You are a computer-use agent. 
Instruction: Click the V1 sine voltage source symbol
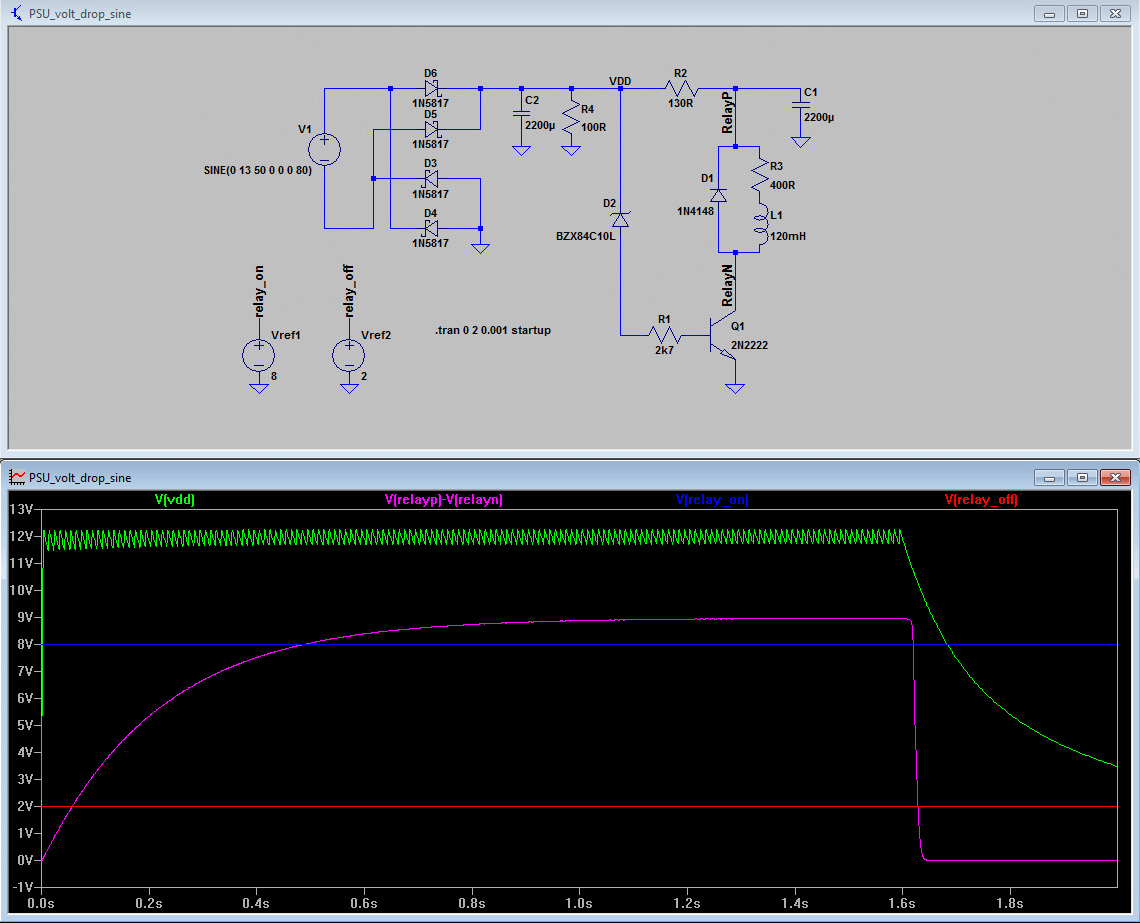(325, 150)
